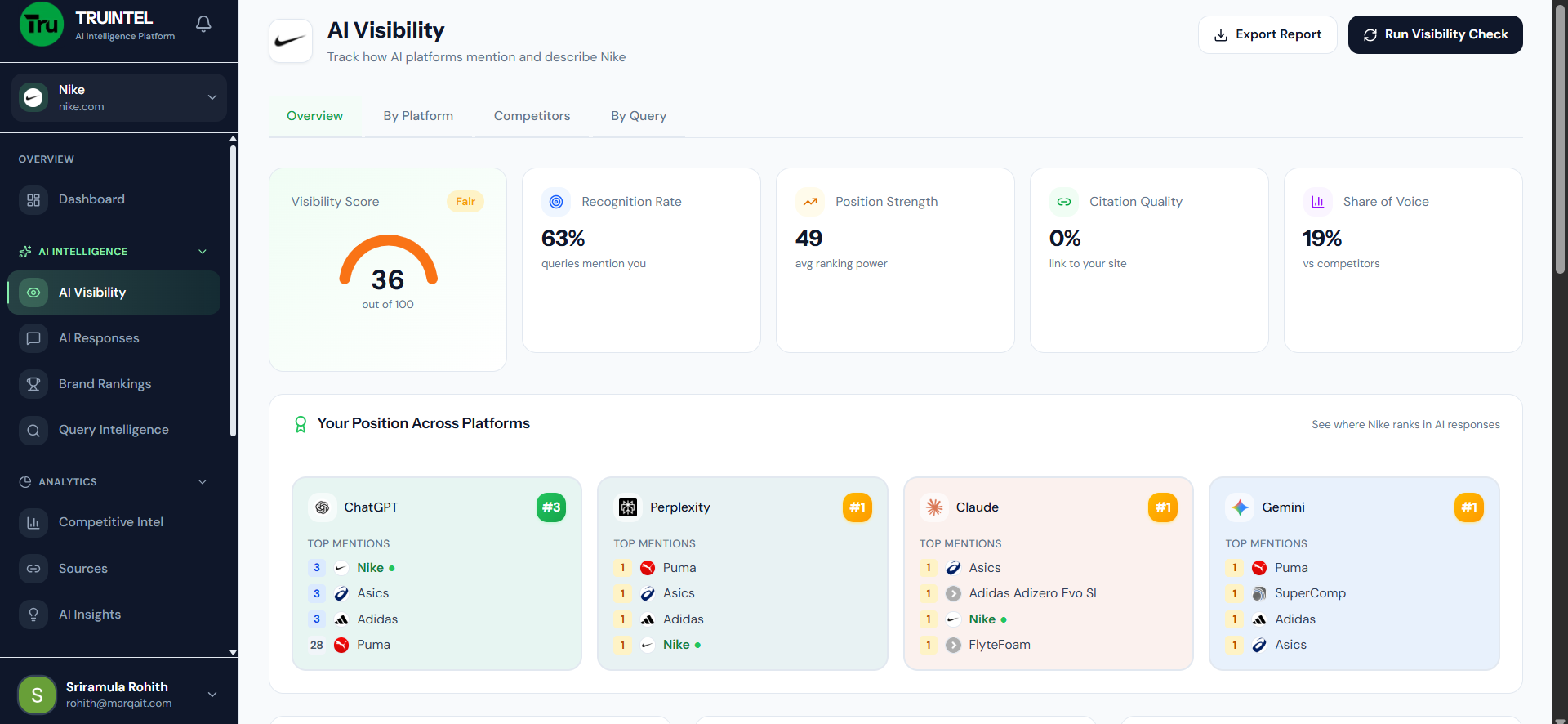Click the AI Responses chat icon
The height and width of the screenshot is (724, 1568).
pos(33,338)
